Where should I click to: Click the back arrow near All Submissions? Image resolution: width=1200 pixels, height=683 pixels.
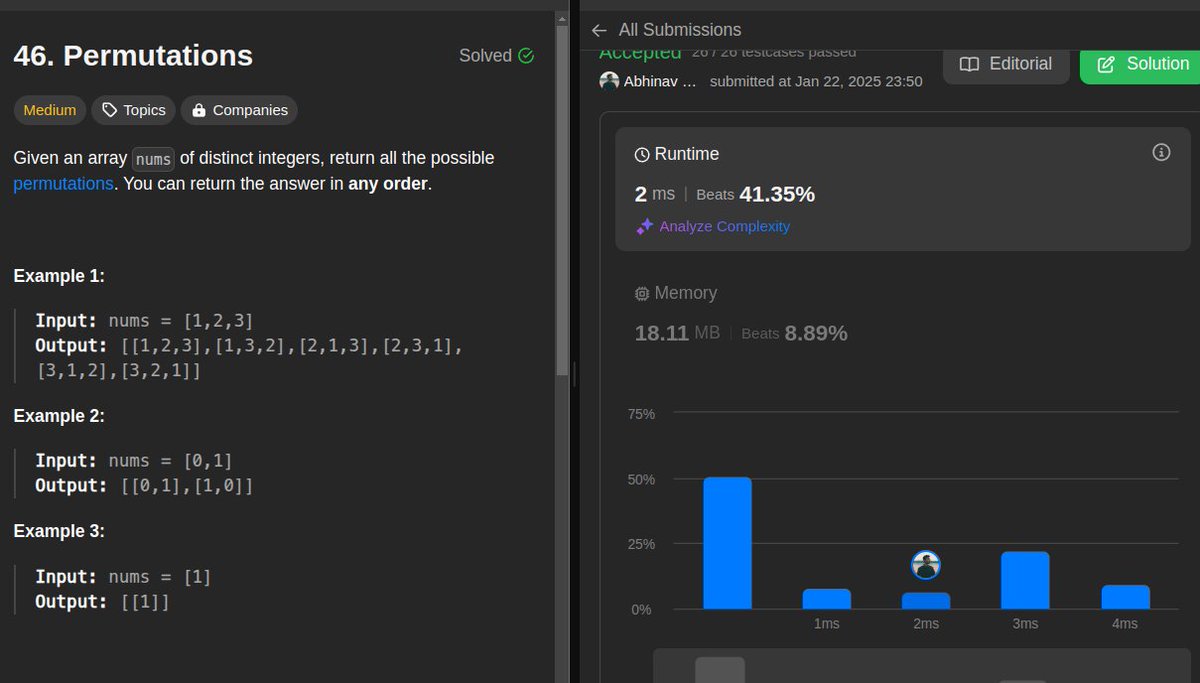[598, 29]
